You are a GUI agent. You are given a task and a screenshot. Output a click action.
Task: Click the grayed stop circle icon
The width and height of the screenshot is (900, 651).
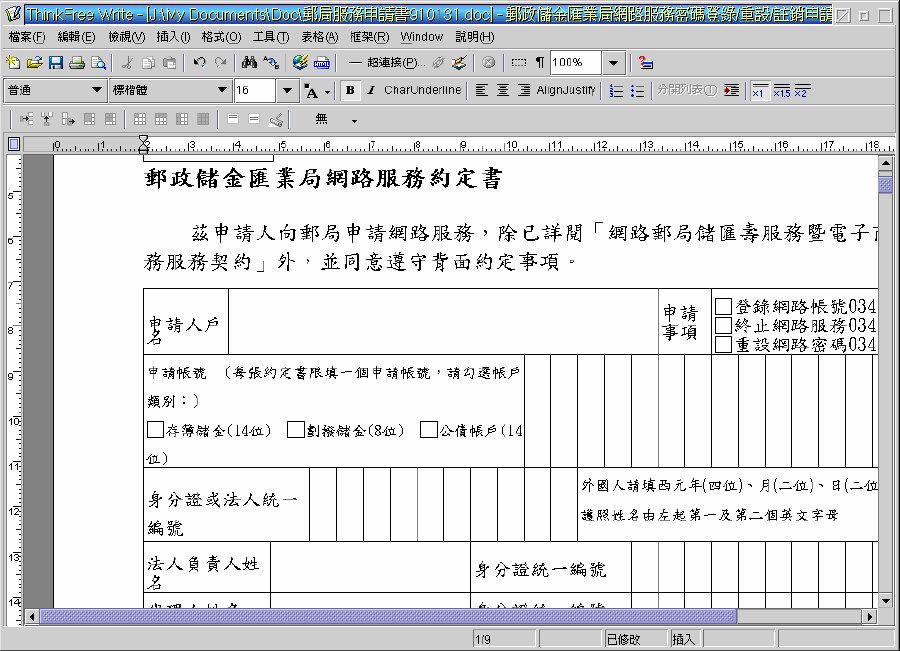tap(488, 62)
